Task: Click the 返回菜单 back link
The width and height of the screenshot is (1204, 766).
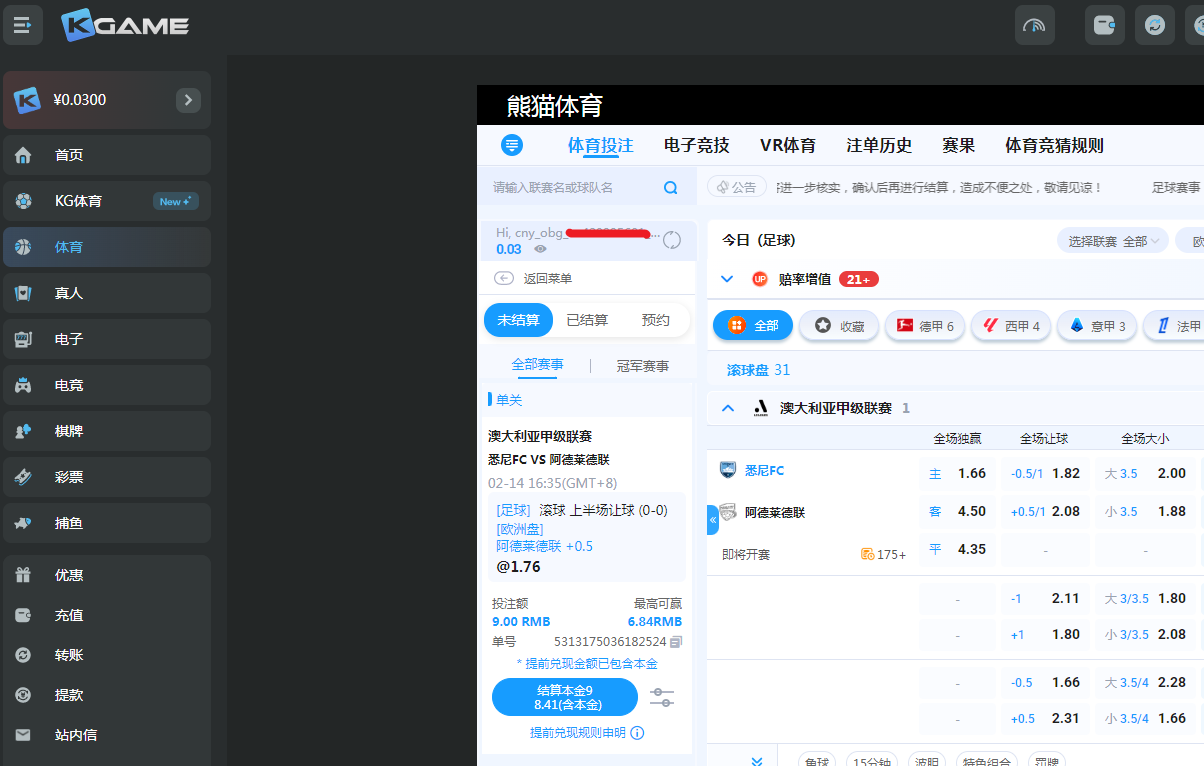Action: click(x=535, y=279)
